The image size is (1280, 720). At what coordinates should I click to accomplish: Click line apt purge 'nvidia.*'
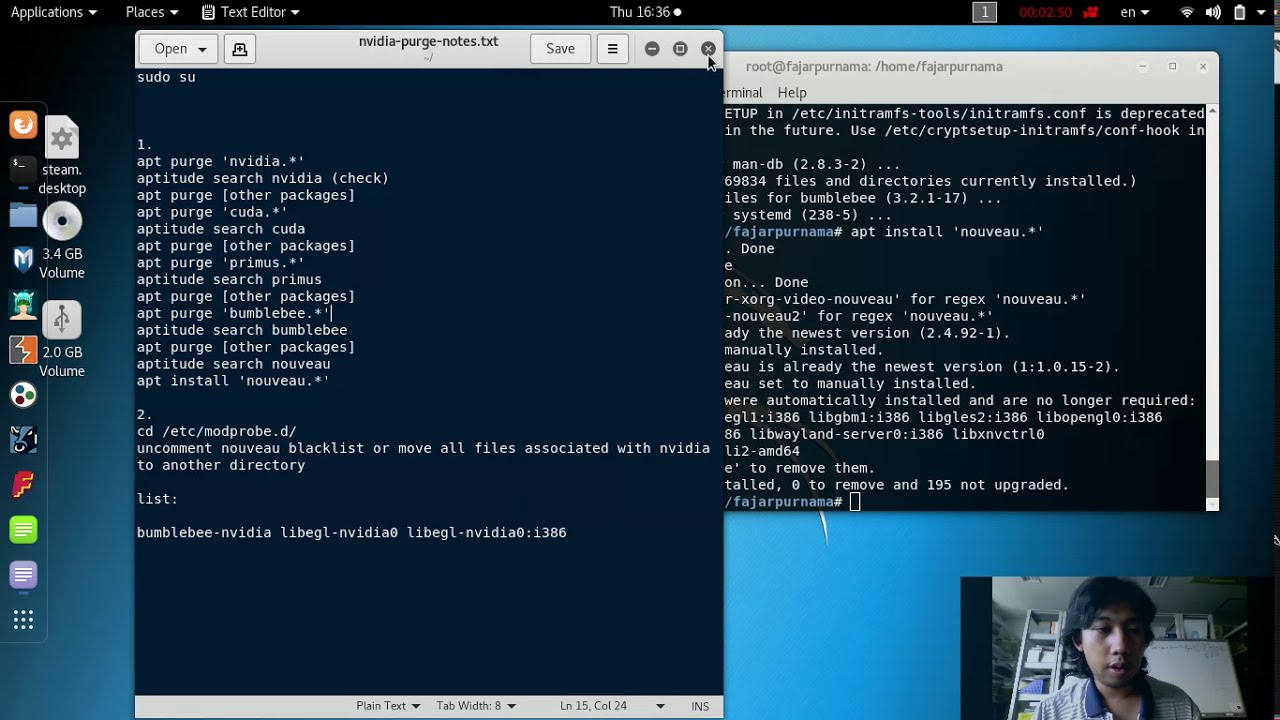coord(220,162)
